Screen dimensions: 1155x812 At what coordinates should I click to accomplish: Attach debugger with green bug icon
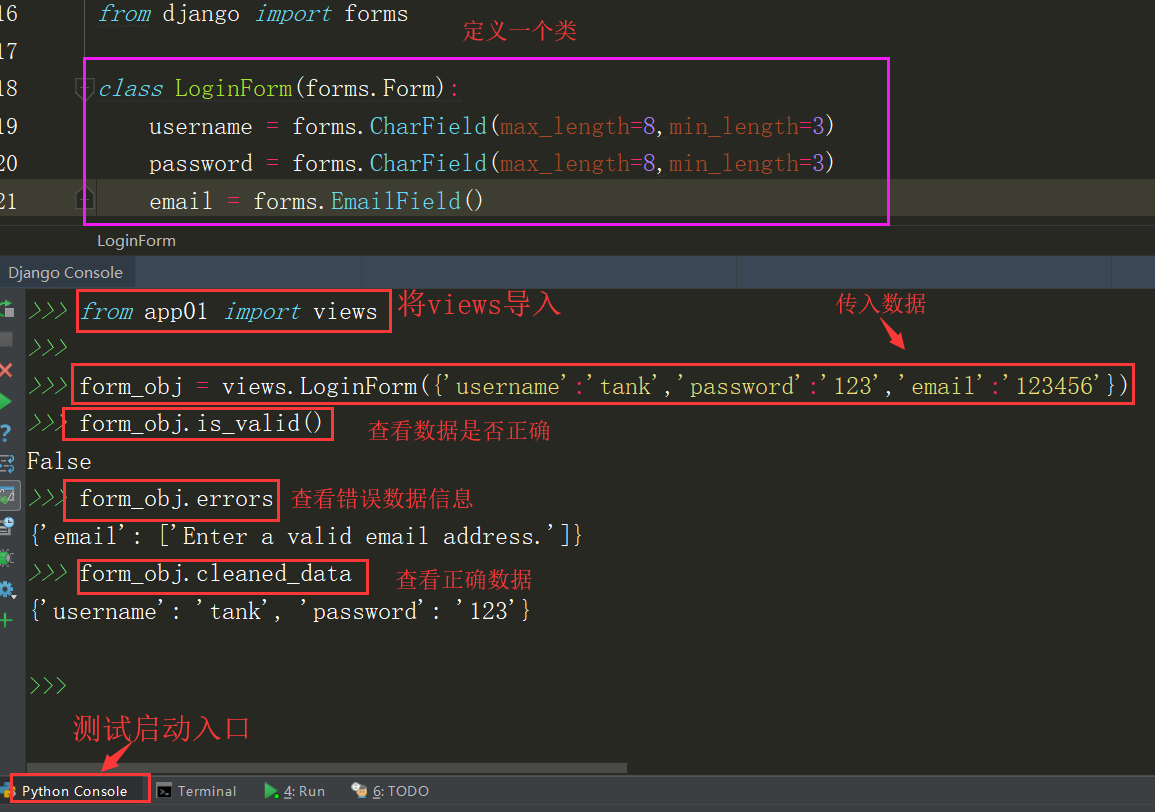click(7, 557)
